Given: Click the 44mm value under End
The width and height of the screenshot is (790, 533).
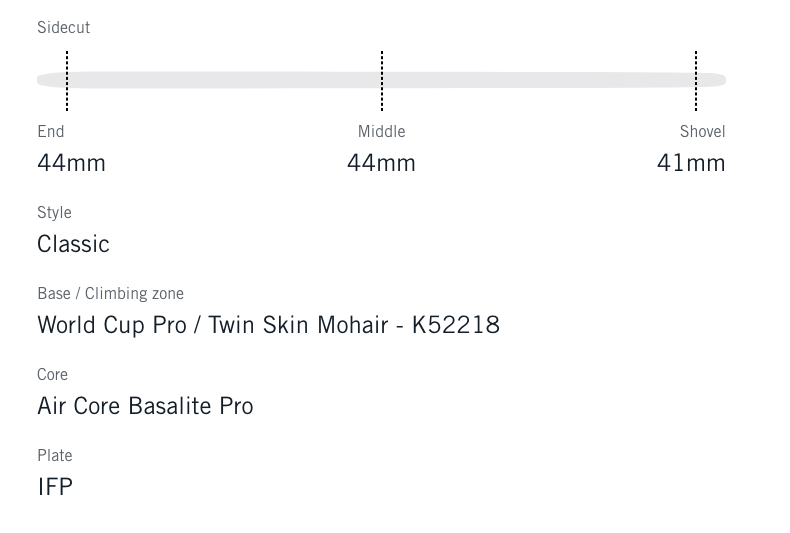Looking at the screenshot, I should 71,163.
